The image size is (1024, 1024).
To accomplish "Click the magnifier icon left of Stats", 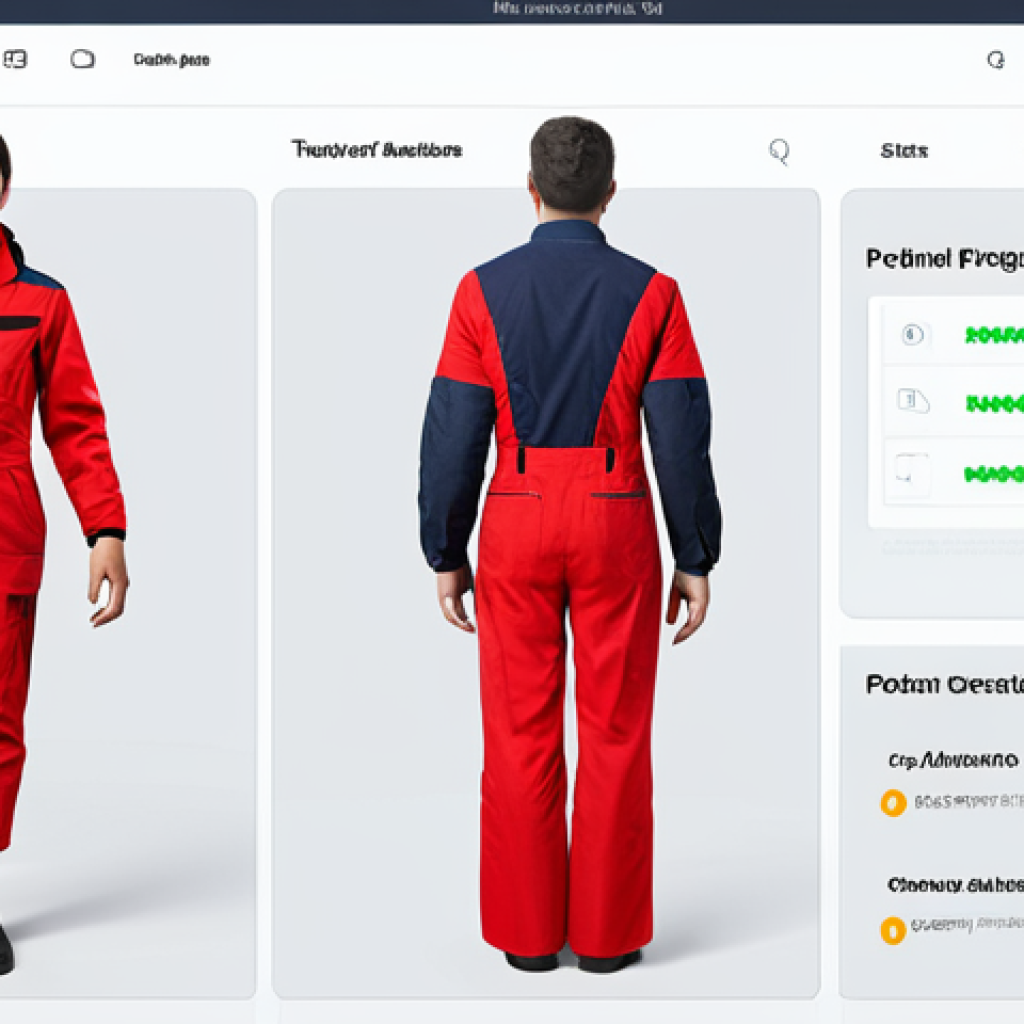I will 779,152.
